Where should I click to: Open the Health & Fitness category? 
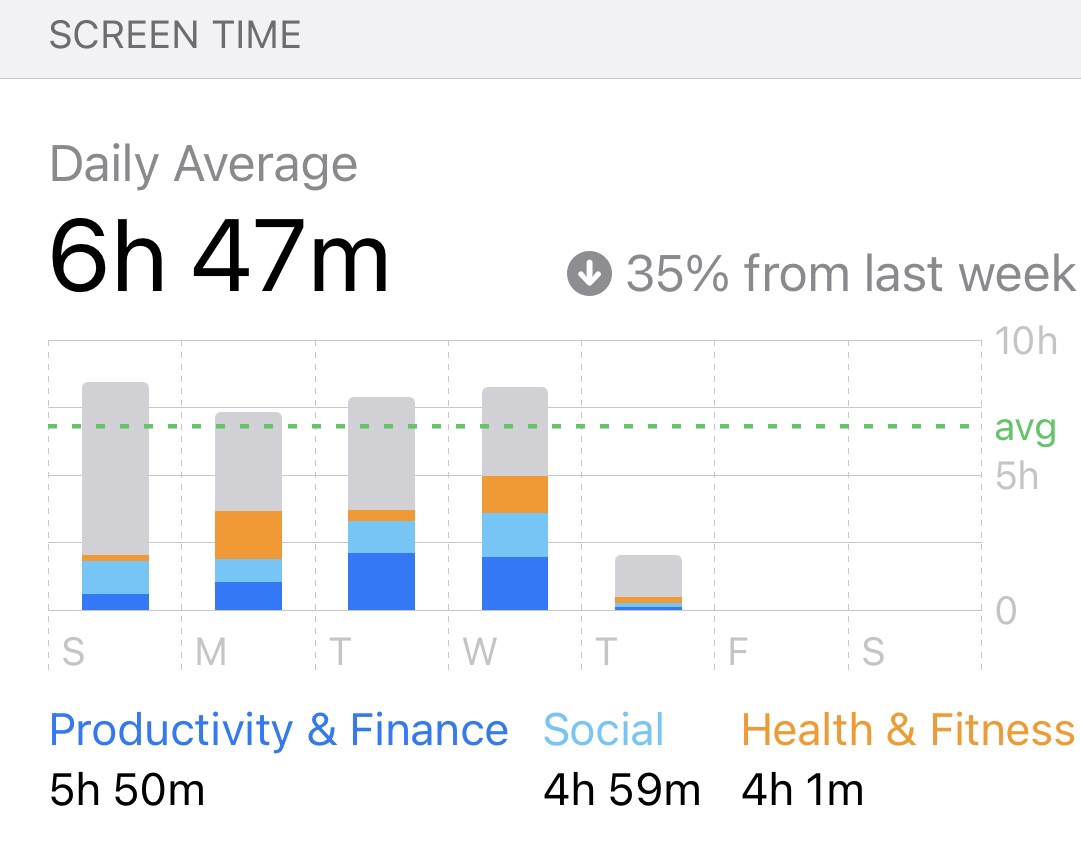(908, 730)
